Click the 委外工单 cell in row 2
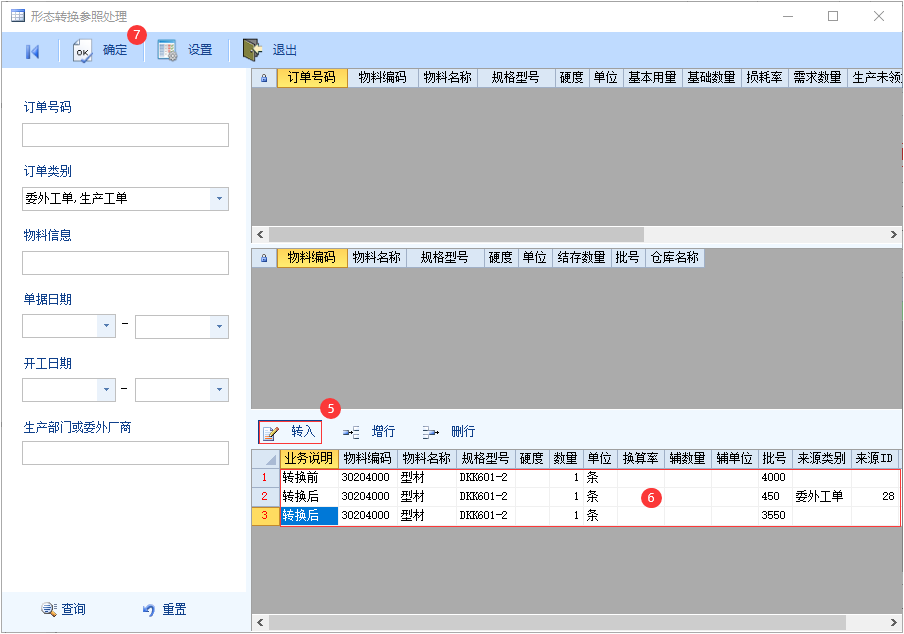The width and height of the screenshot is (904, 634). click(x=820, y=496)
